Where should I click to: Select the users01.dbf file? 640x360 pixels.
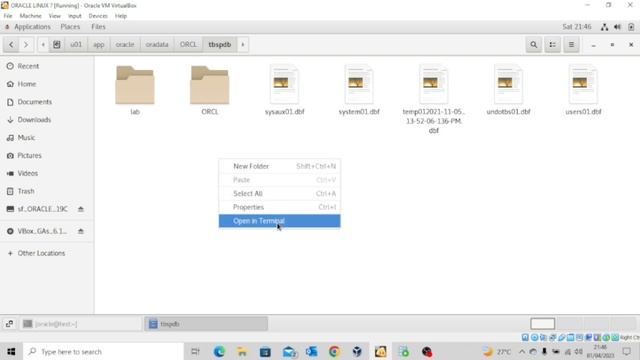click(583, 84)
